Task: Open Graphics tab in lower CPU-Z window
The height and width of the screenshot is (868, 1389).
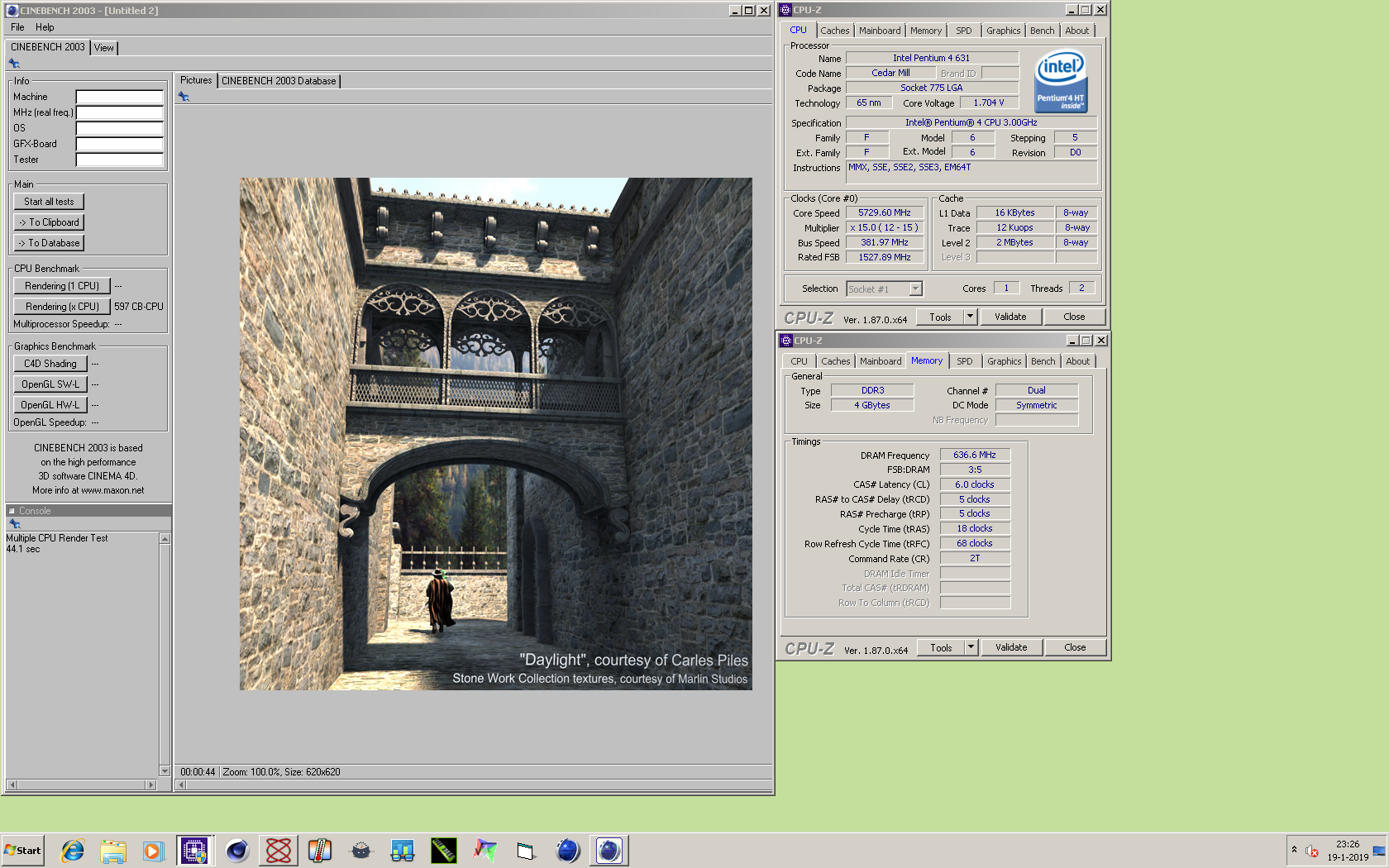Action: 1005,361
